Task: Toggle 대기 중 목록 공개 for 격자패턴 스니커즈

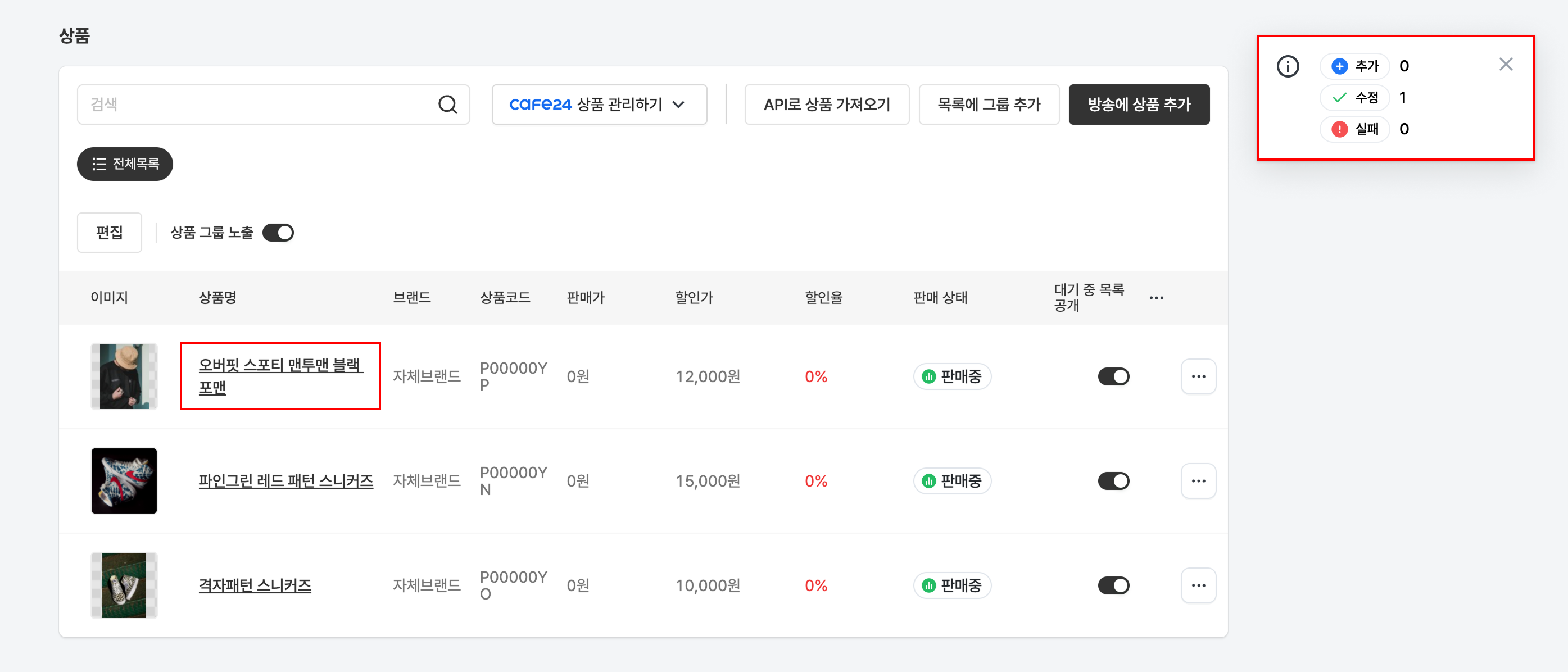Action: [x=1113, y=585]
